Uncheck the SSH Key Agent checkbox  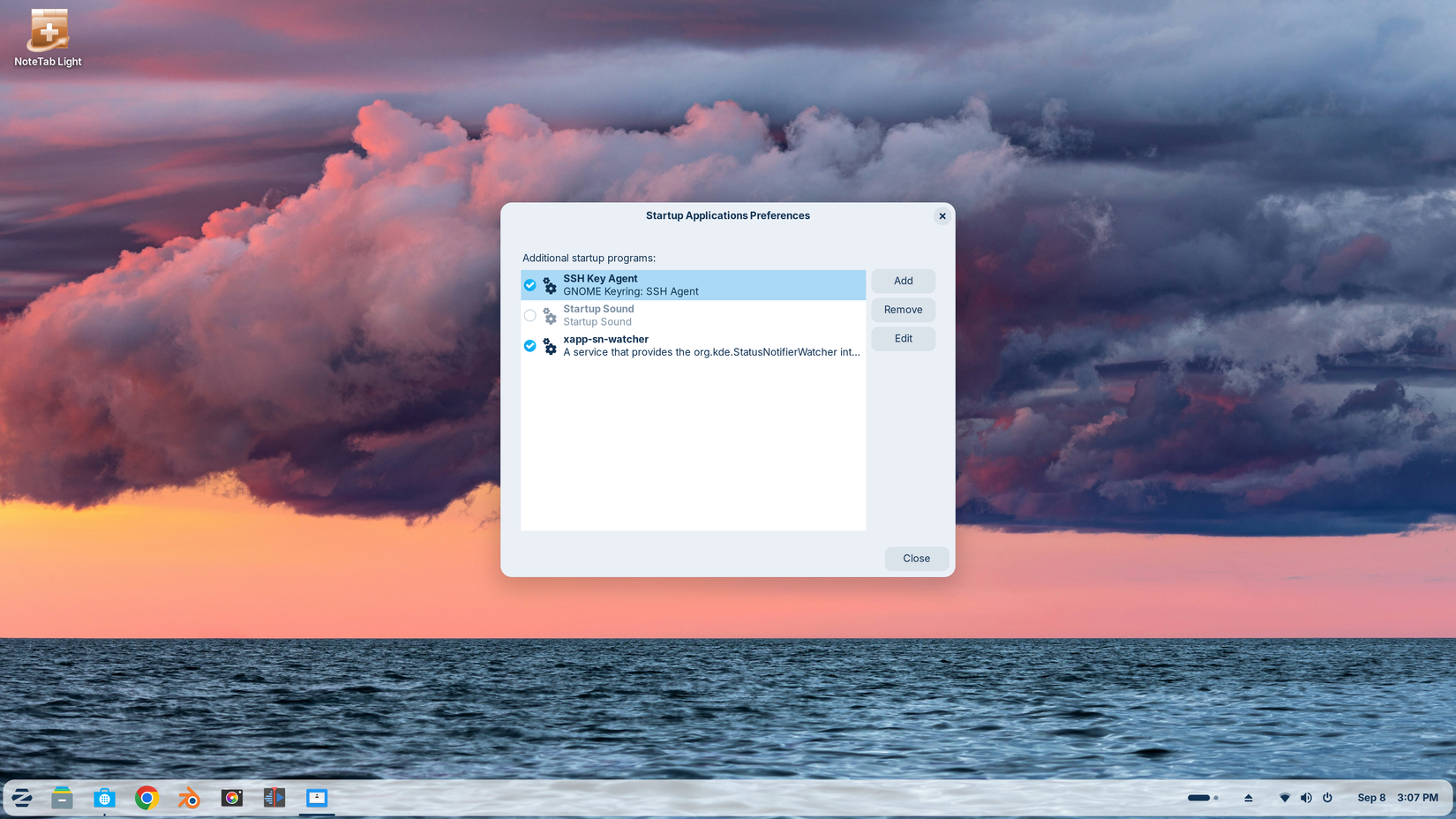coord(530,285)
